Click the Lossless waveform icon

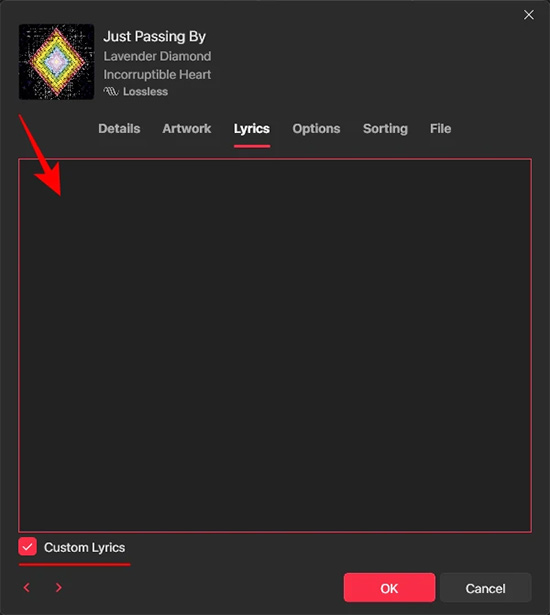(x=111, y=92)
